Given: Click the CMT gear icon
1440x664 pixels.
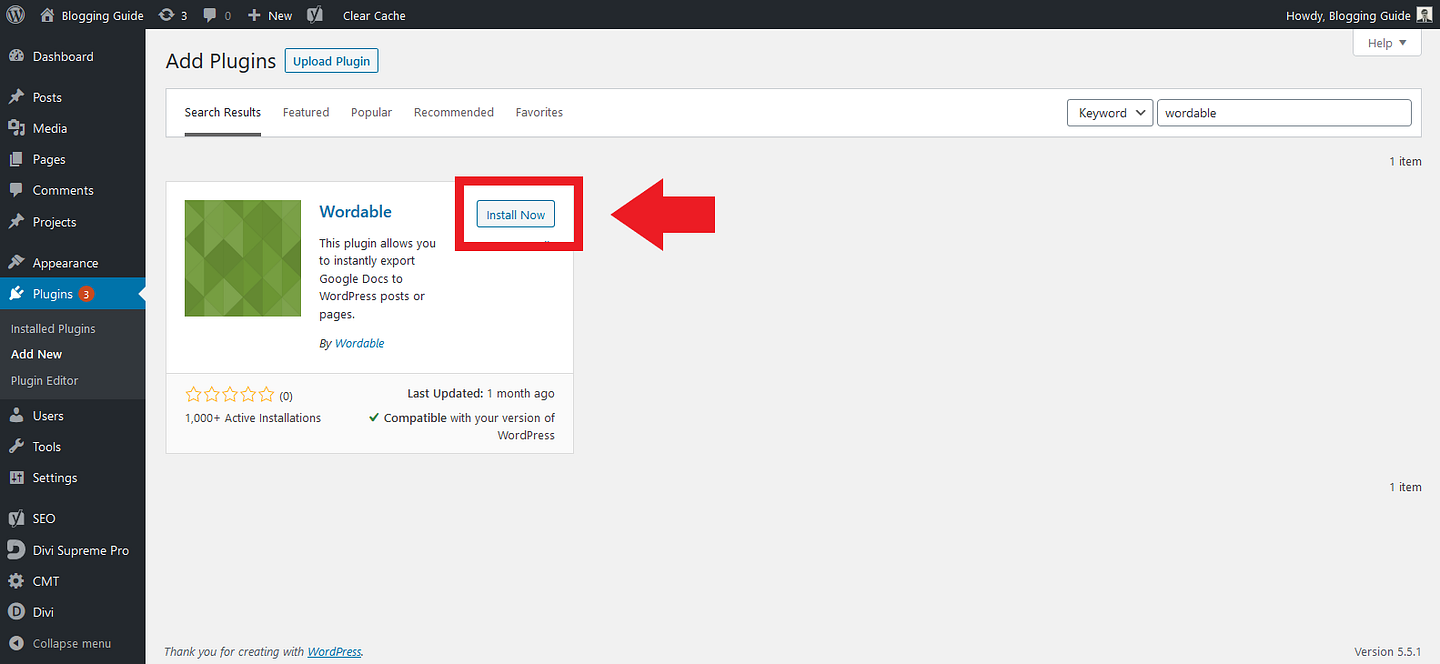Looking at the screenshot, I should tap(16, 581).
